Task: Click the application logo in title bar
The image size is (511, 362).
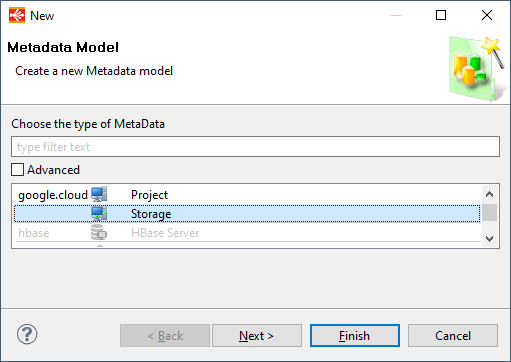Action: coord(17,15)
